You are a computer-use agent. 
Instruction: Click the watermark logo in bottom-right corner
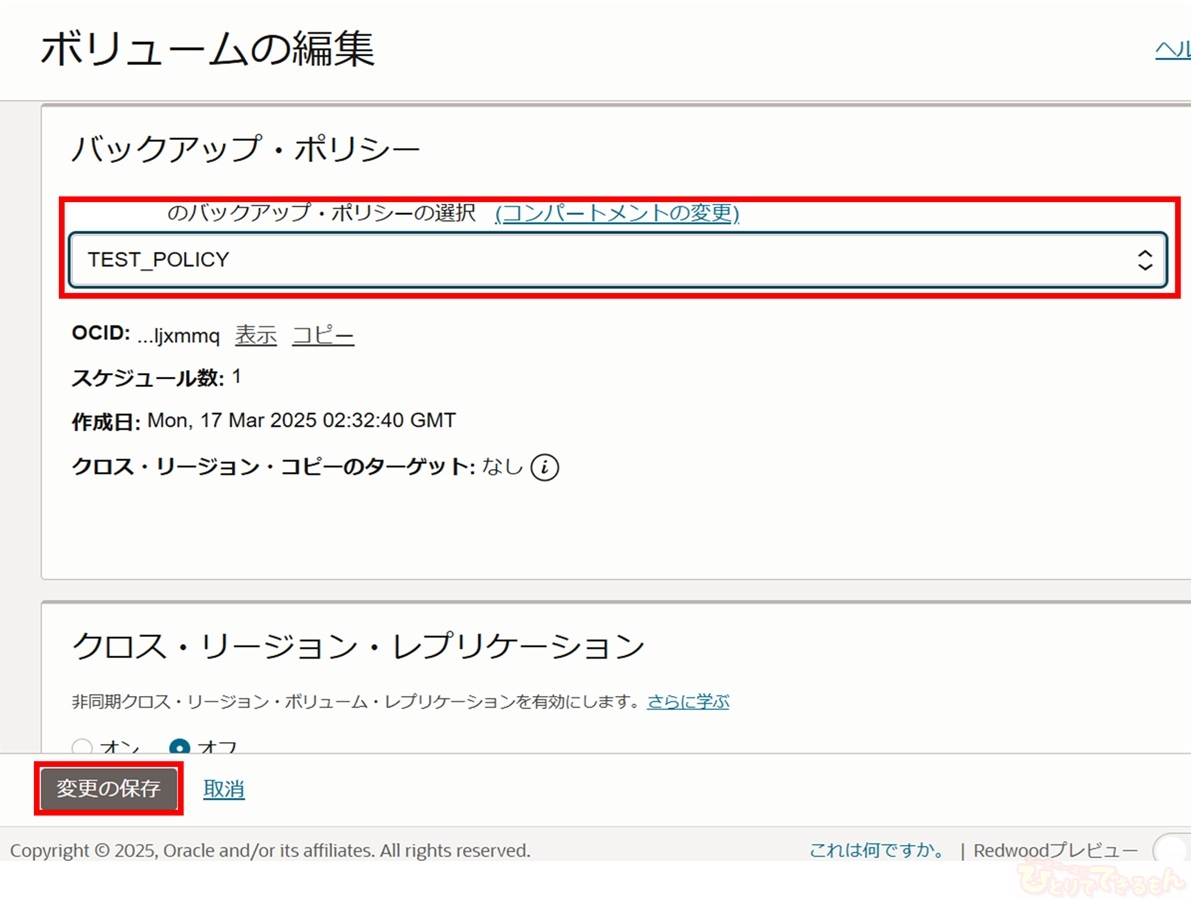coord(1100,880)
